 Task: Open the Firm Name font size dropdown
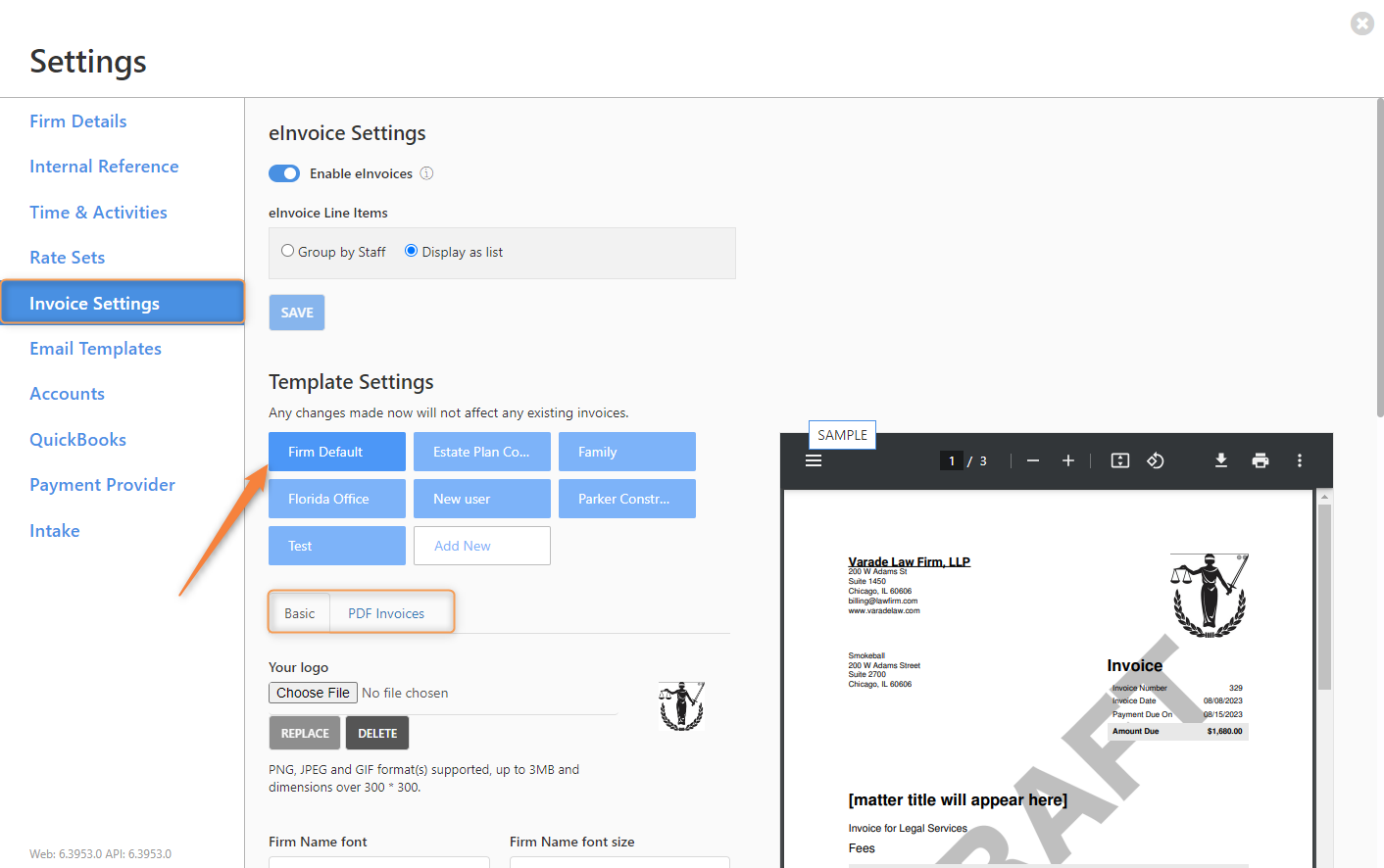click(619, 862)
